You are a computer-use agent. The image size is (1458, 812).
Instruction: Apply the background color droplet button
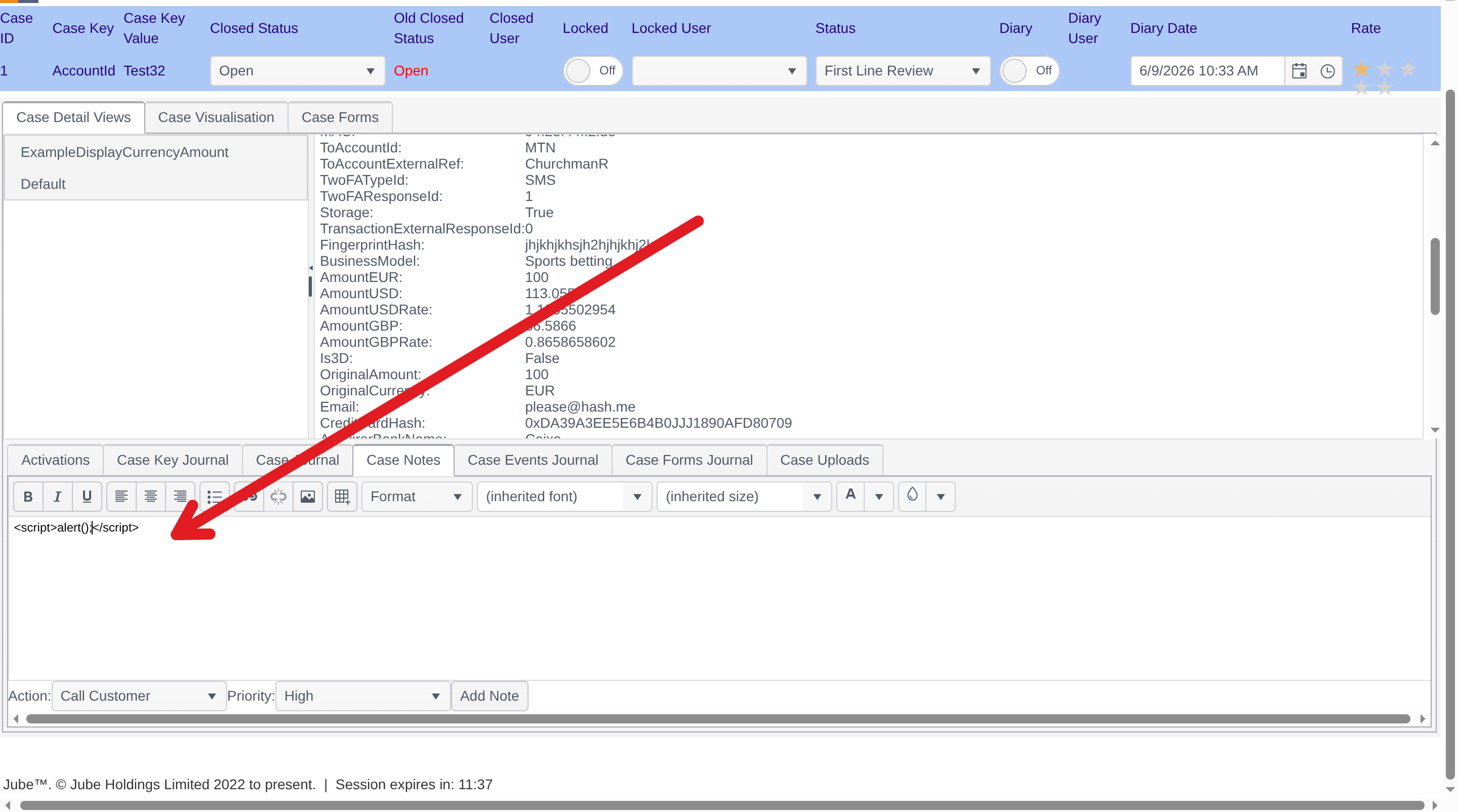coord(912,496)
